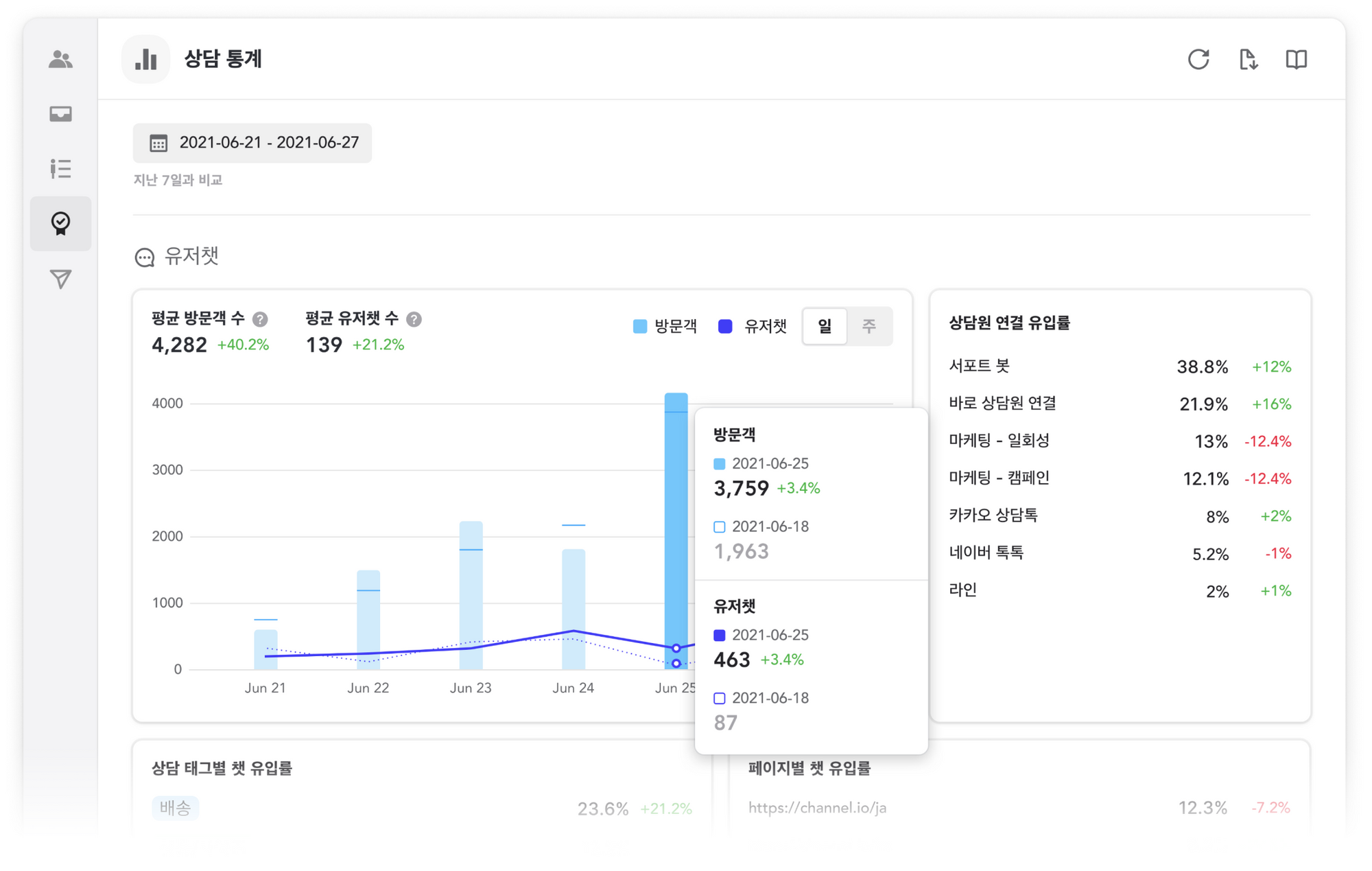The image size is (1372, 871).
Task: Open the https://channel.io/ja page link
Action: point(817,808)
